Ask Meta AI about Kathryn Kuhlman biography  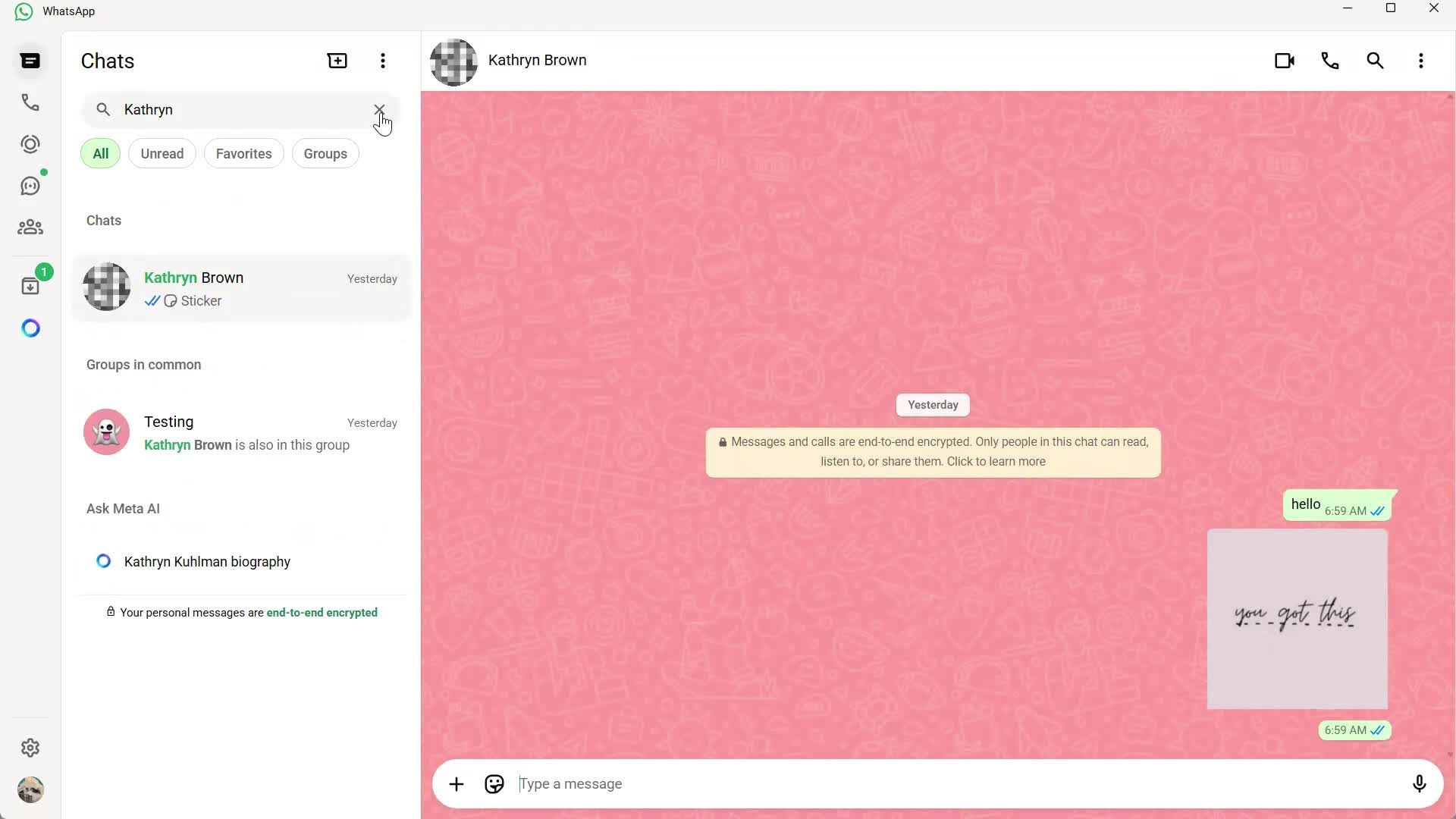tap(206, 561)
